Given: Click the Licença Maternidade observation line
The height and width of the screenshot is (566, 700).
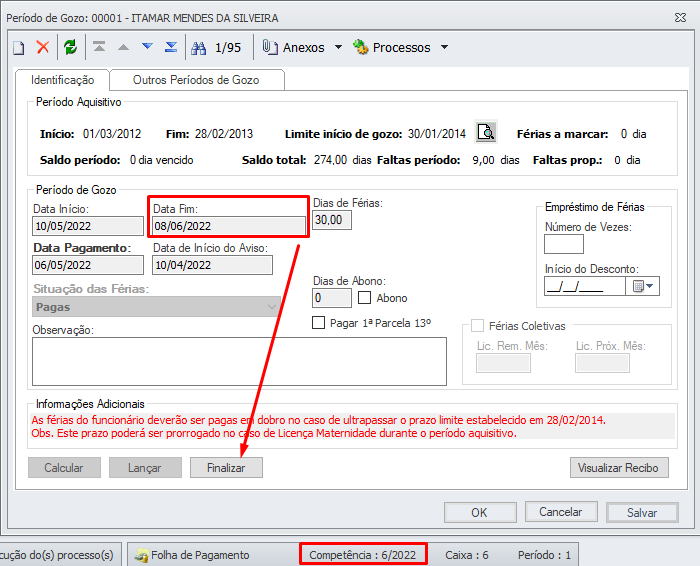Looking at the screenshot, I should 274,433.
